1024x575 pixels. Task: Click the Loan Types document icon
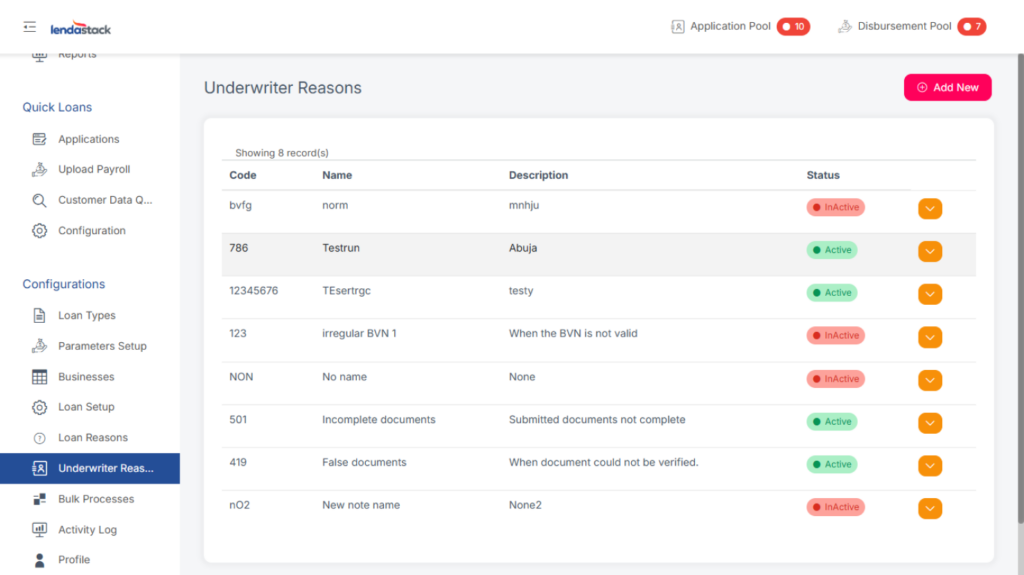tap(39, 316)
